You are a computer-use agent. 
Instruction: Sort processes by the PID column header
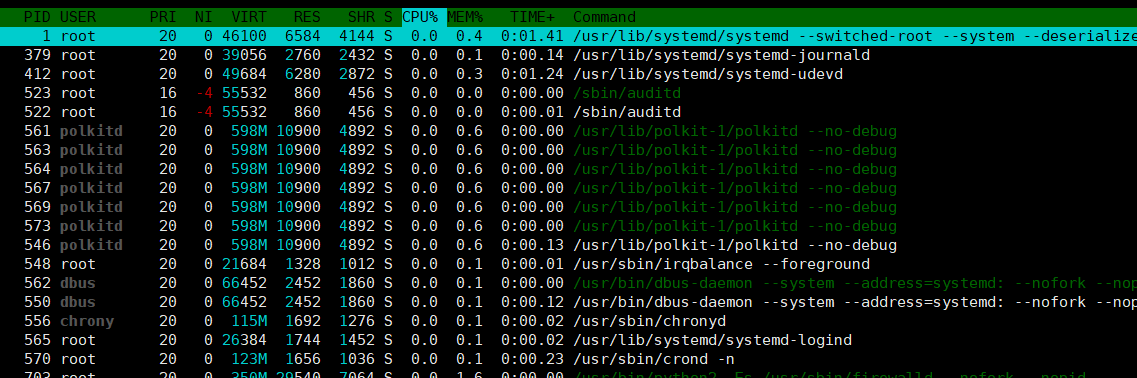point(38,17)
